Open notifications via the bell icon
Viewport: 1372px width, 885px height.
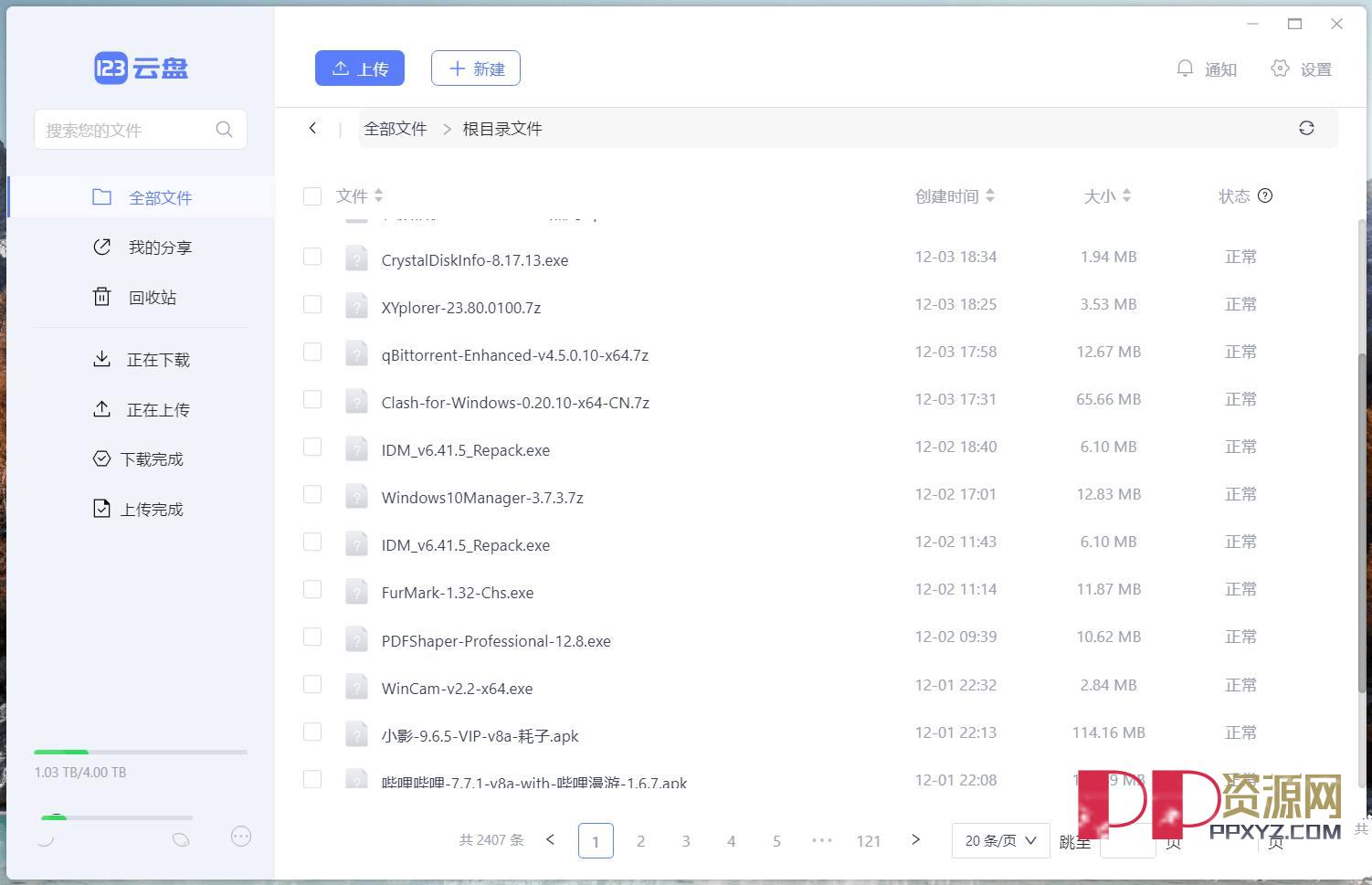point(1185,68)
